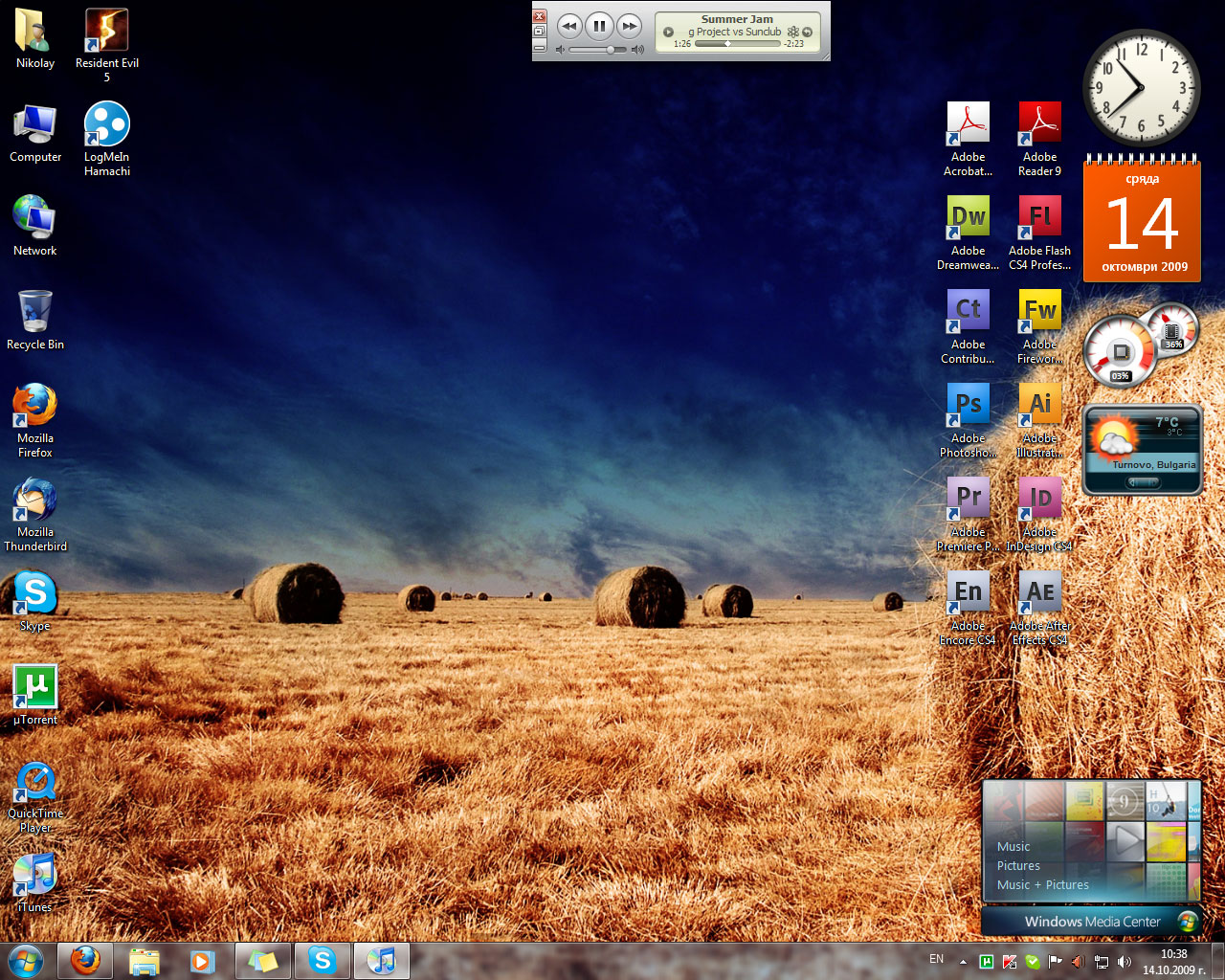This screenshot has width=1225, height=980.
Task: Open the Adobe Photoshop desktop shortcut
Action: (968, 405)
